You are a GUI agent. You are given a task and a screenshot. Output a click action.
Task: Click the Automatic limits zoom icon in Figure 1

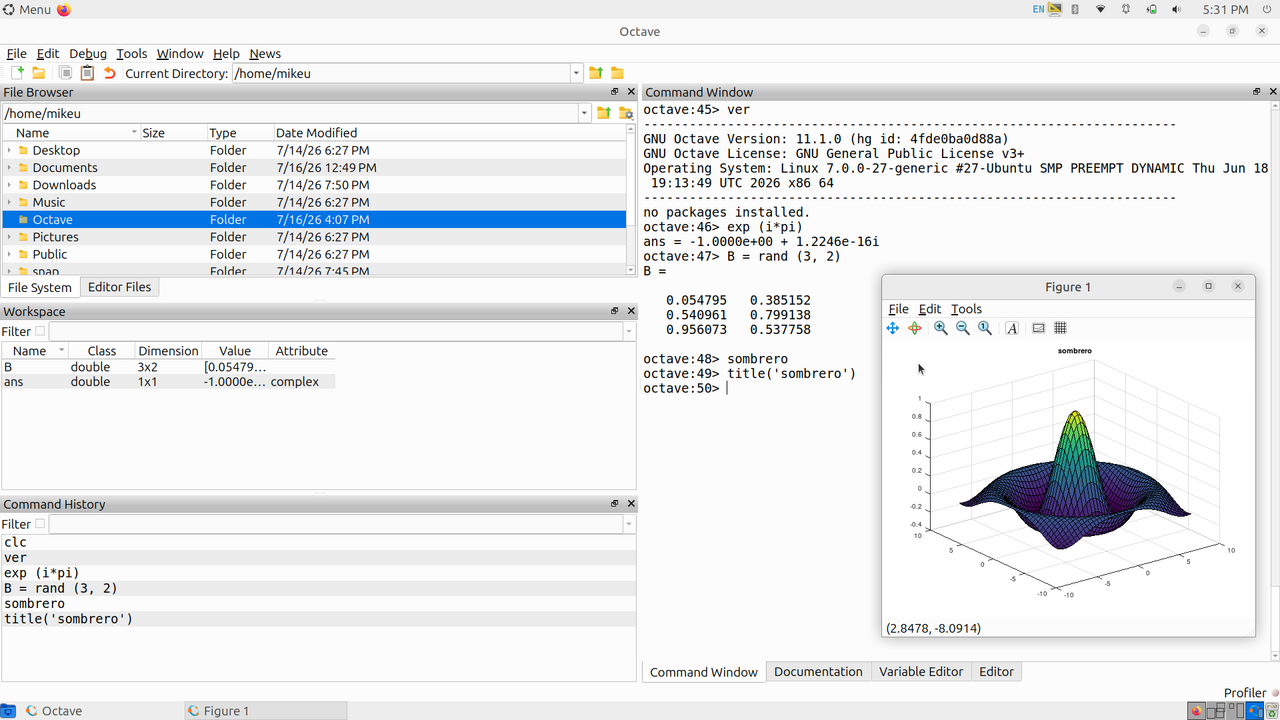point(985,328)
